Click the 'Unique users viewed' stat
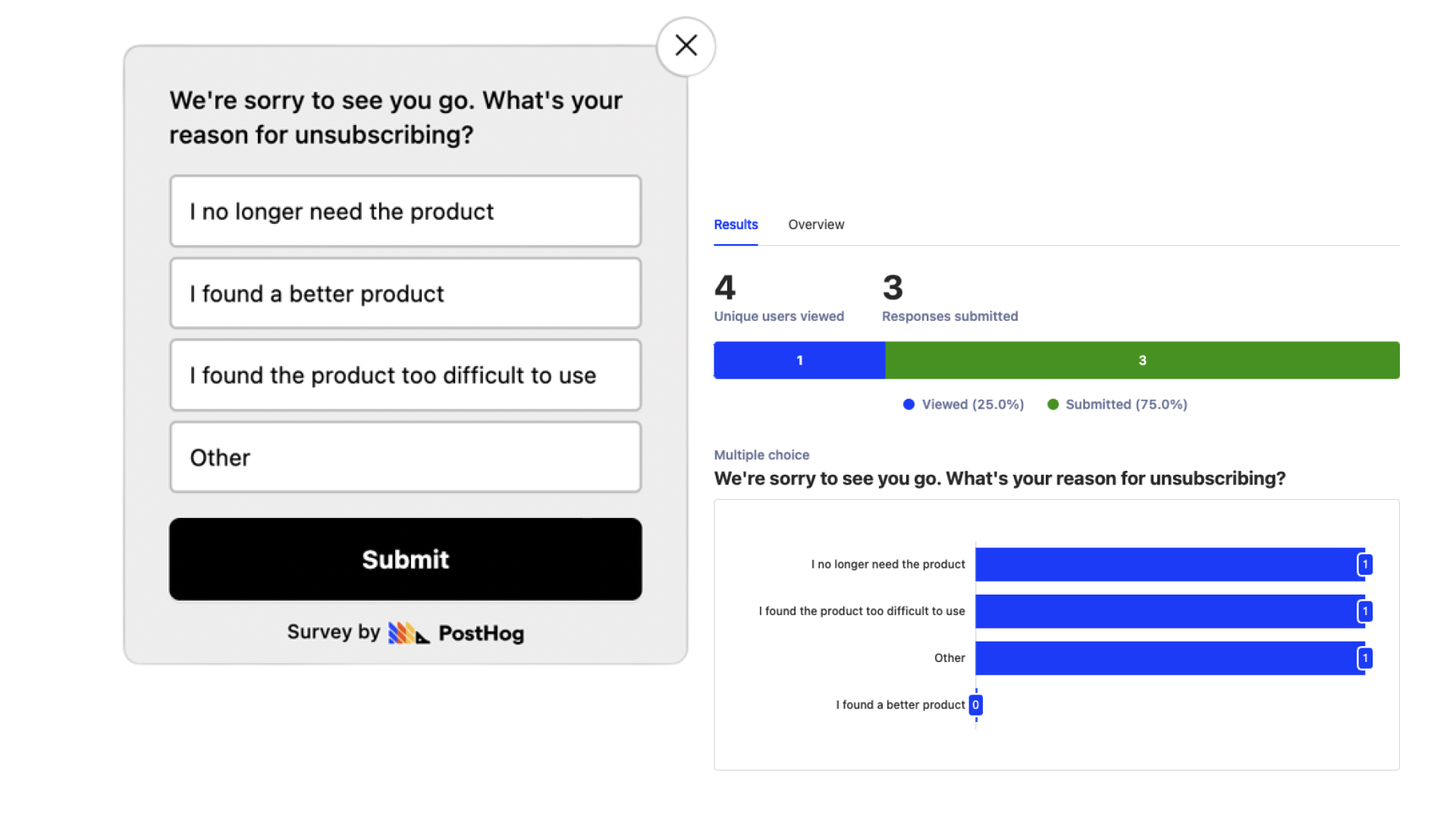Screen dimensions: 1456x819 (779, 316)
